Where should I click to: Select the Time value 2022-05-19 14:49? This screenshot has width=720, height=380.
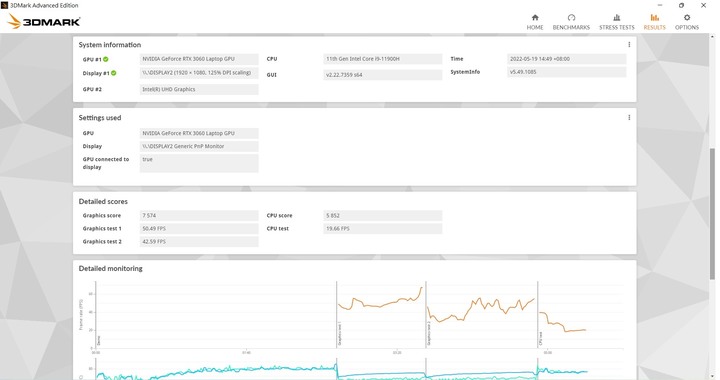567,59
